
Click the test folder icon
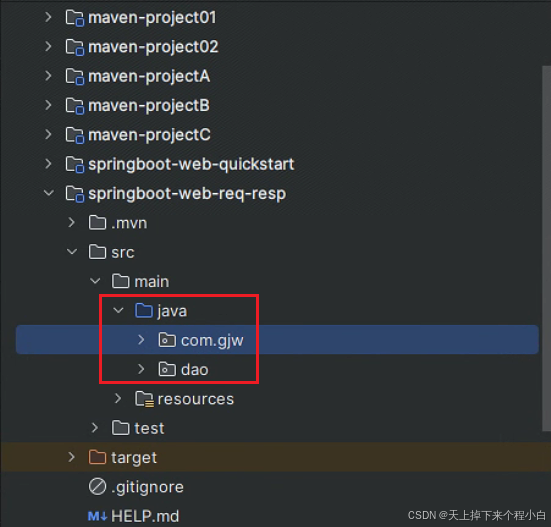(x=121, y=428)
